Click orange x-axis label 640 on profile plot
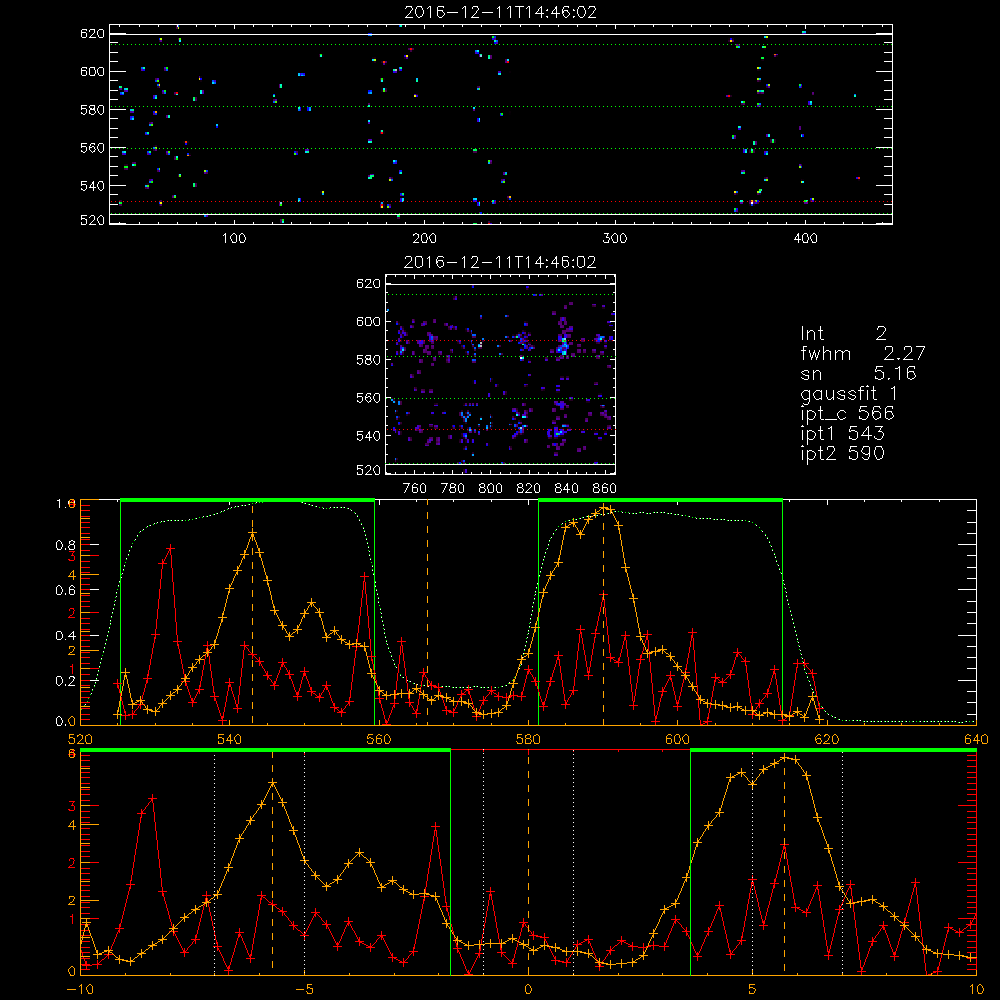The height and width of the screenshot is (1000, 1000). point(976,739)
